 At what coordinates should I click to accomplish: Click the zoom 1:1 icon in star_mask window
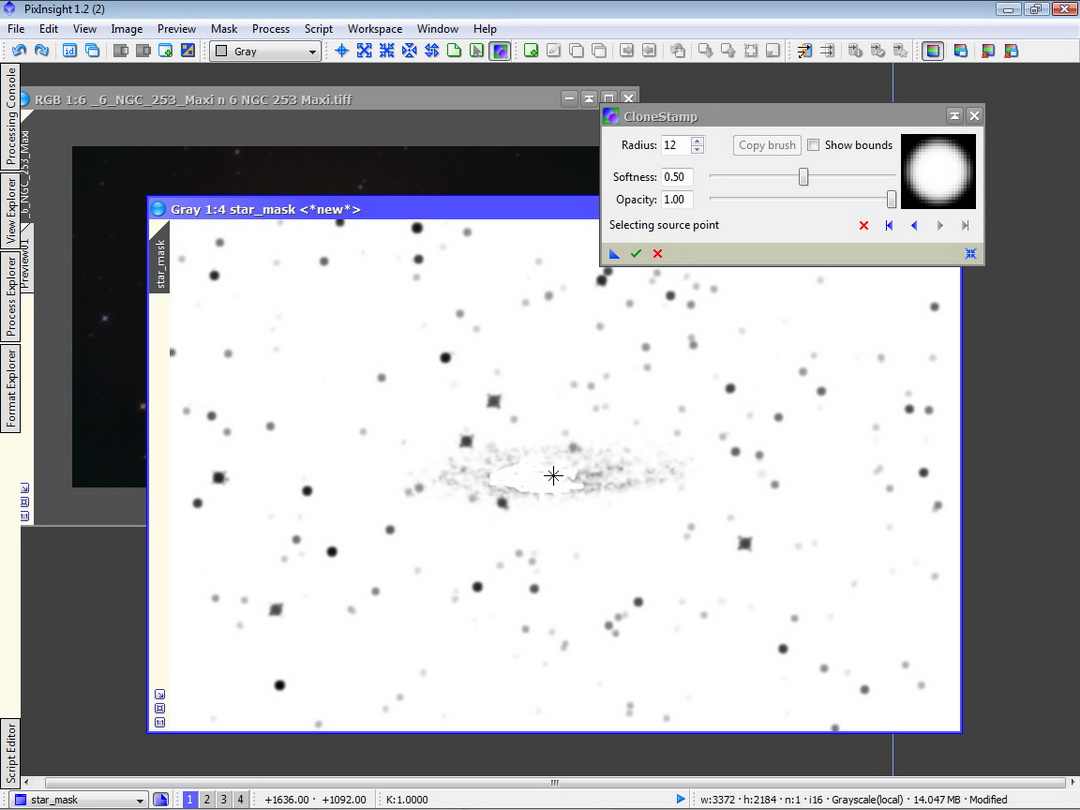click(x=160, y=723)
